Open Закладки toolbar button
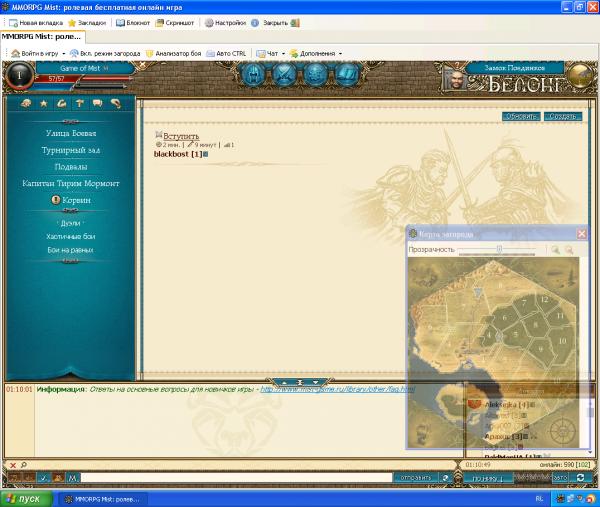This screenshot has width=600, height=507. (x=87, y=23)
